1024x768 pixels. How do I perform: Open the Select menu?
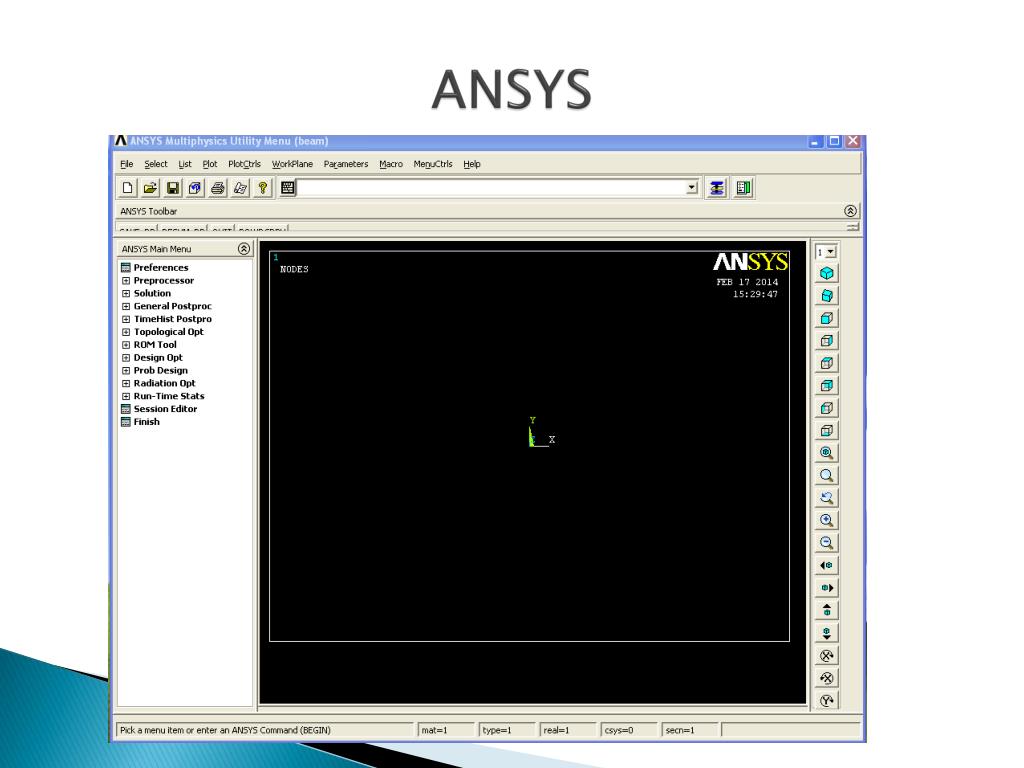[x=155, y=164]
